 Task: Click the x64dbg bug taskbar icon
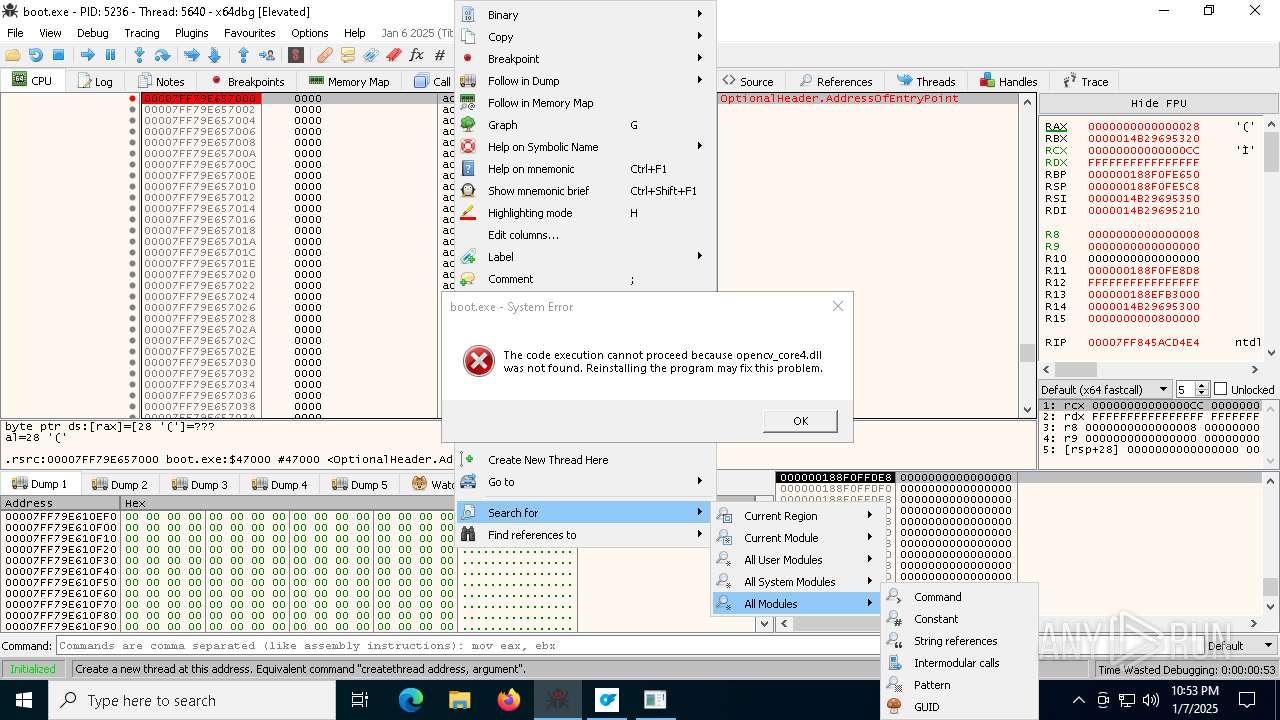pyautogui.click(x=558, y=700)
